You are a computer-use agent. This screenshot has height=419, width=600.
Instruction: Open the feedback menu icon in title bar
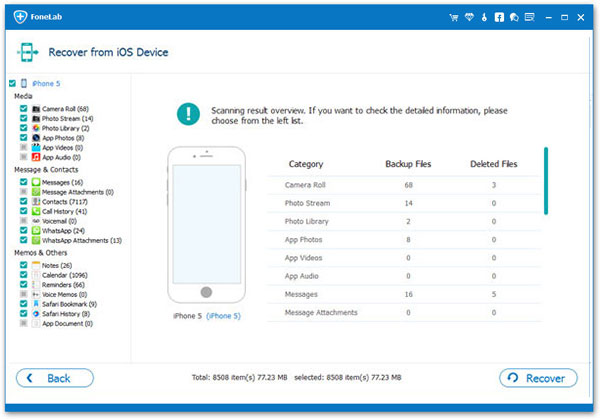coord(530,17)
